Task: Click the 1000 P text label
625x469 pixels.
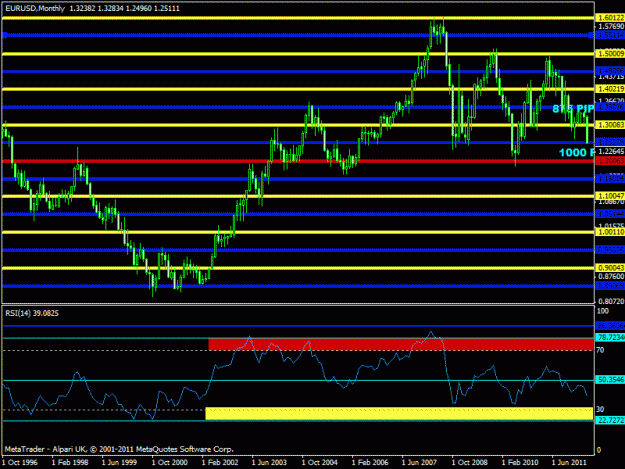Action: (x=576, y=153)
